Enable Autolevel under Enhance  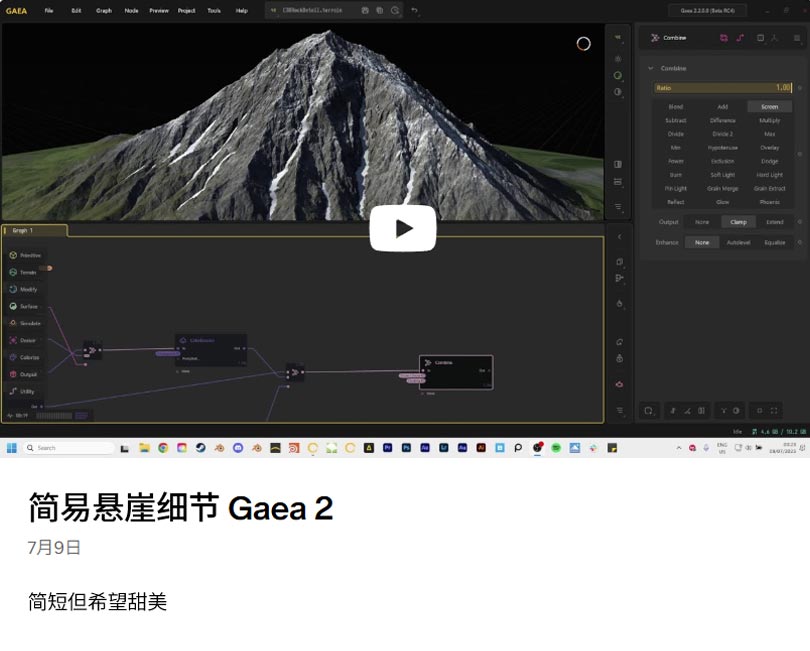tap(738, 242)
